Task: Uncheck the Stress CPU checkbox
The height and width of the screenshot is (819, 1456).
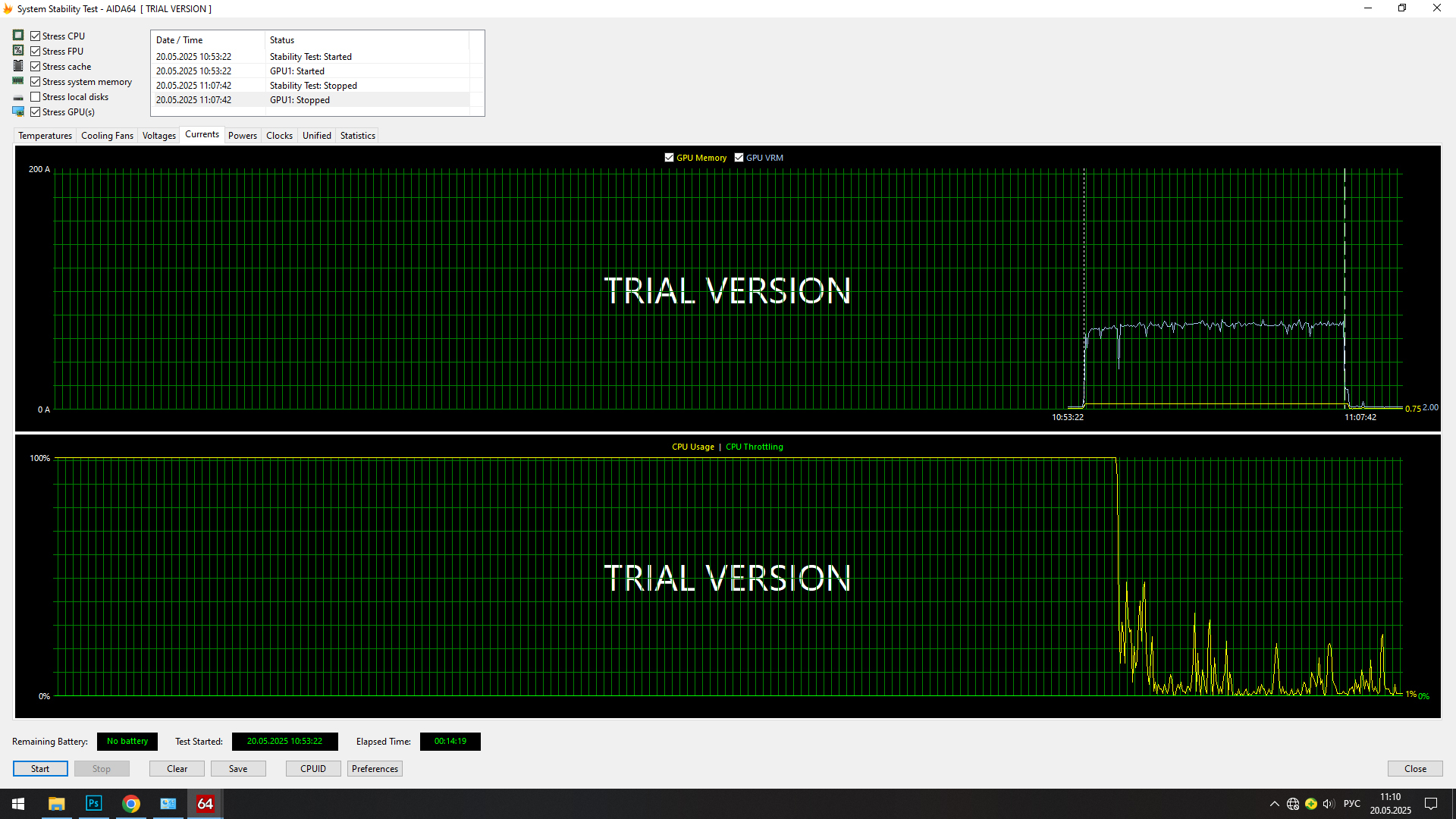Action: [x=36, y=36]
